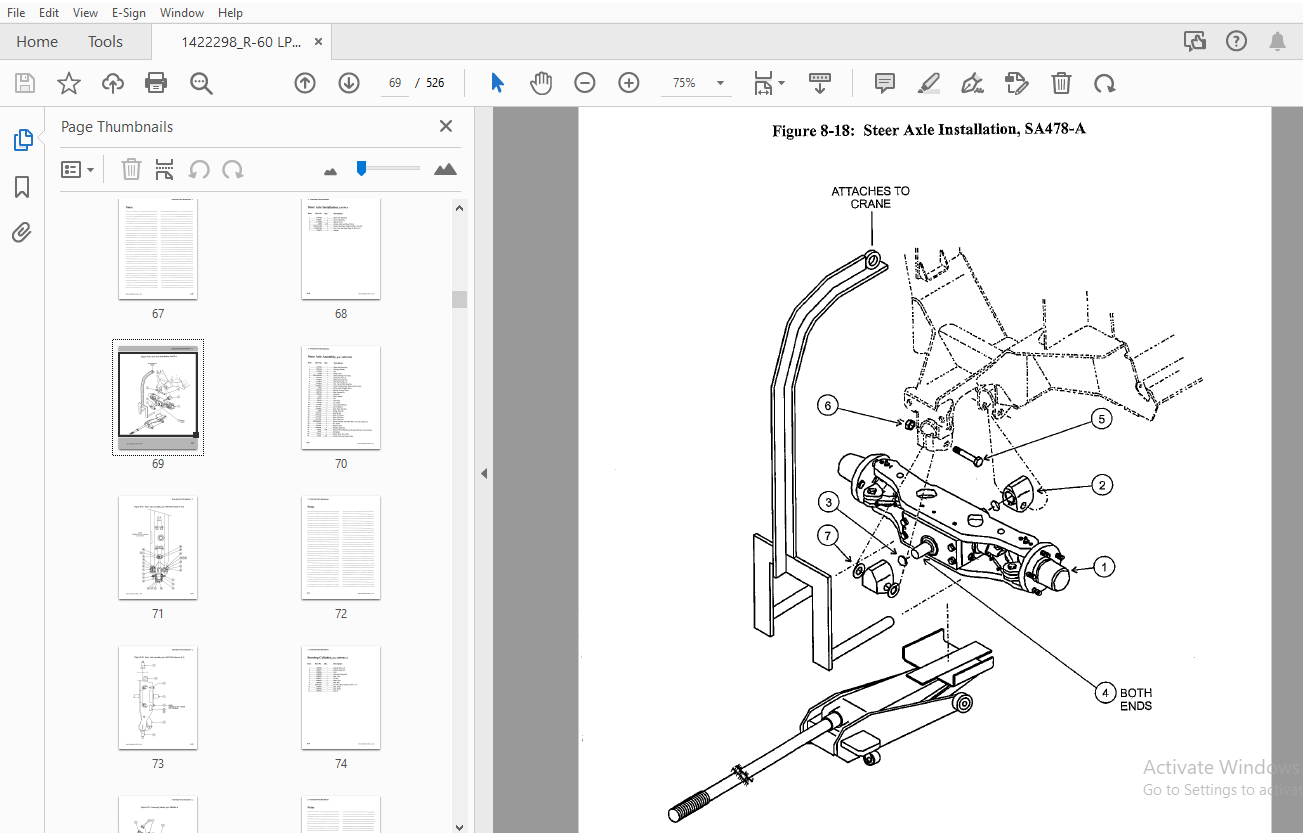Insert pages icon in thumbnails panel
Screen dimensions: 1303x833
tap(165, 169)
